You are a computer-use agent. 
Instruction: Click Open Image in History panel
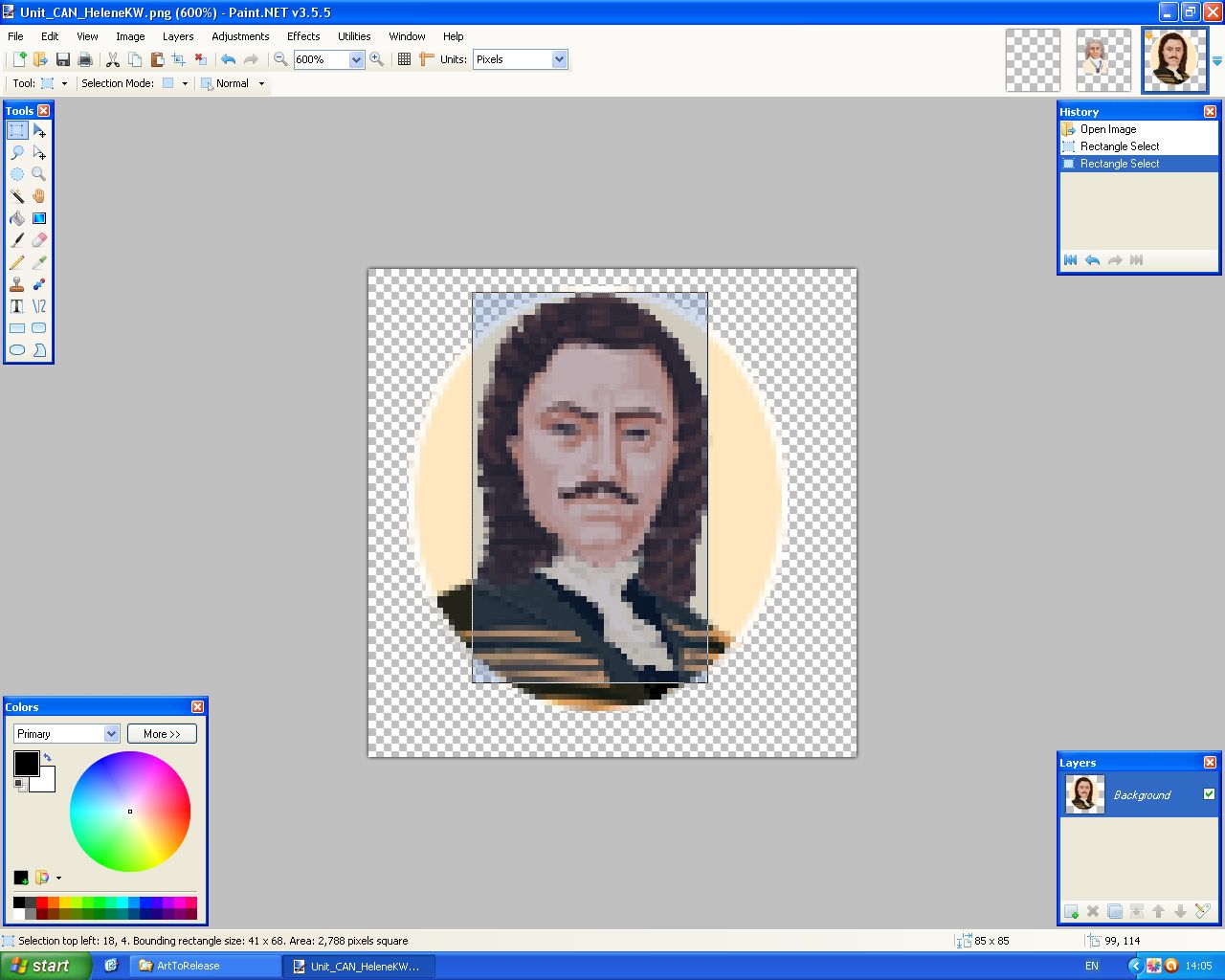1108,129
